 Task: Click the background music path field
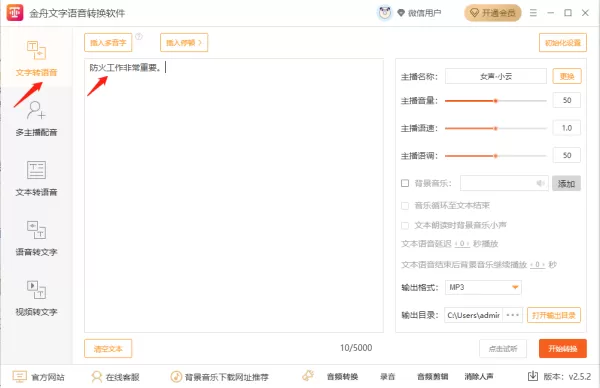pyautogui.click(x=504, y=183)
